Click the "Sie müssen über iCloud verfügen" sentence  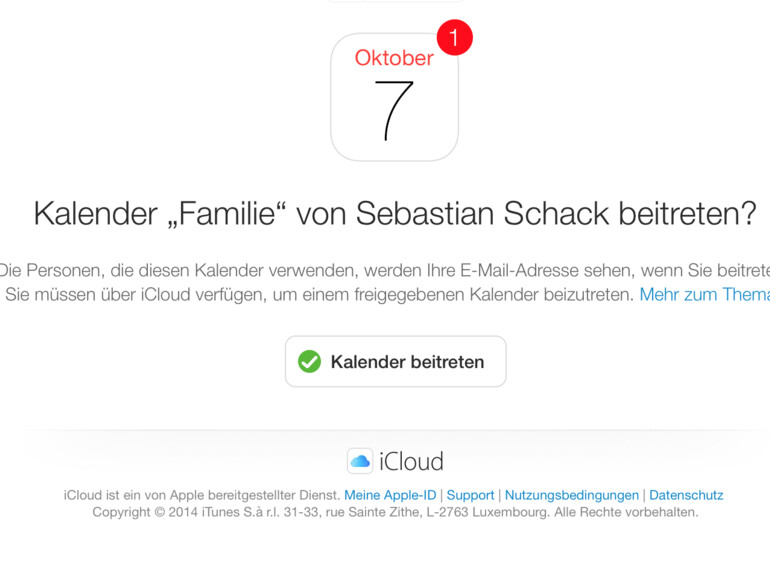pos(320,295)
